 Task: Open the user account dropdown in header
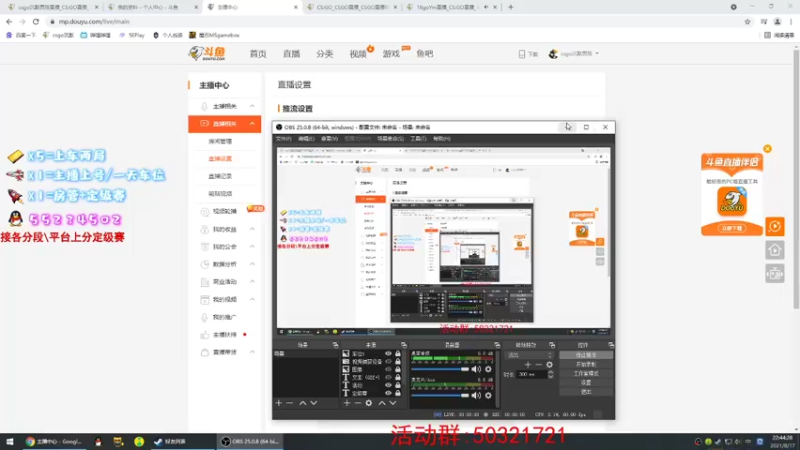574,54
